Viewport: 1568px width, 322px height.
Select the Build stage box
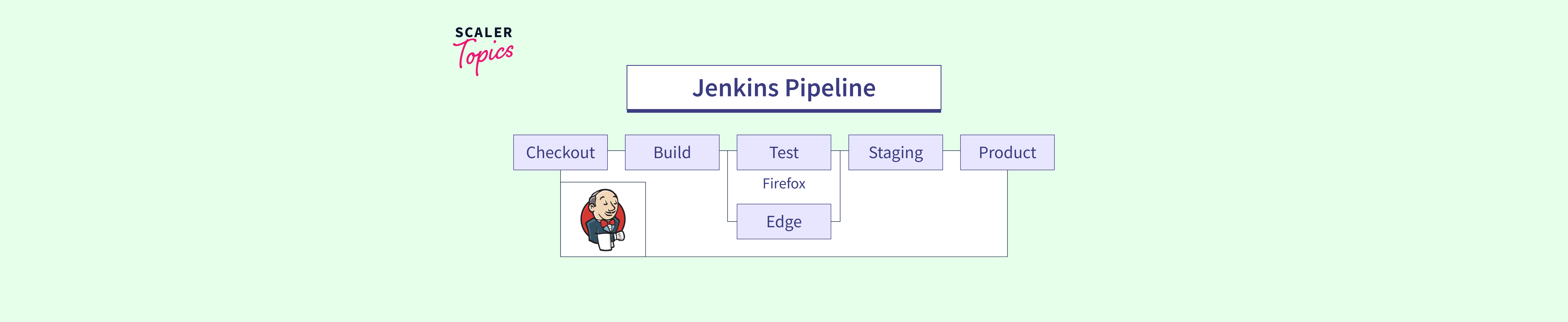(x=672, y=152)
